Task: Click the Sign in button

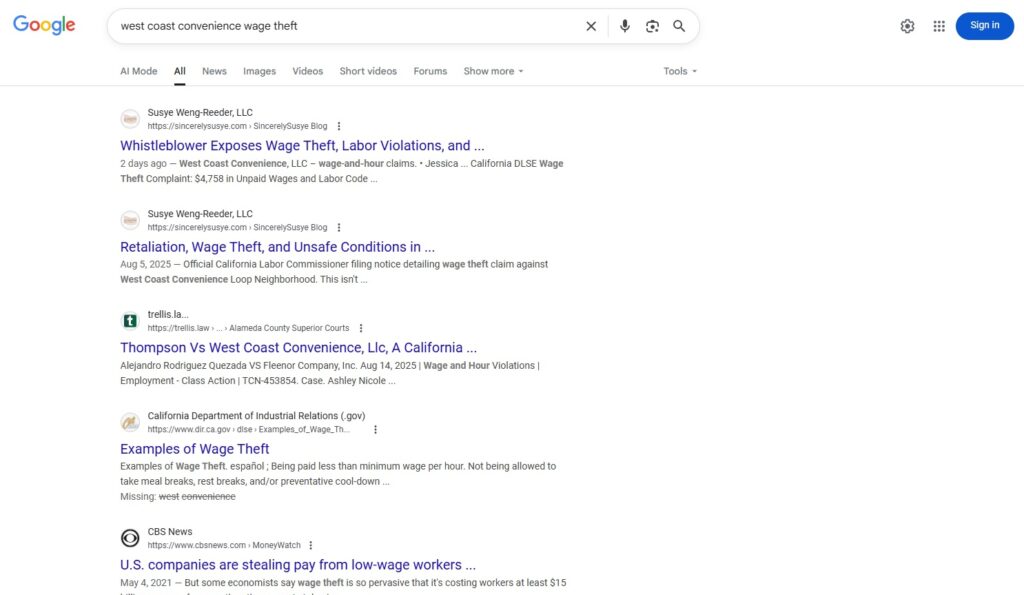Action: coord(984,25)
